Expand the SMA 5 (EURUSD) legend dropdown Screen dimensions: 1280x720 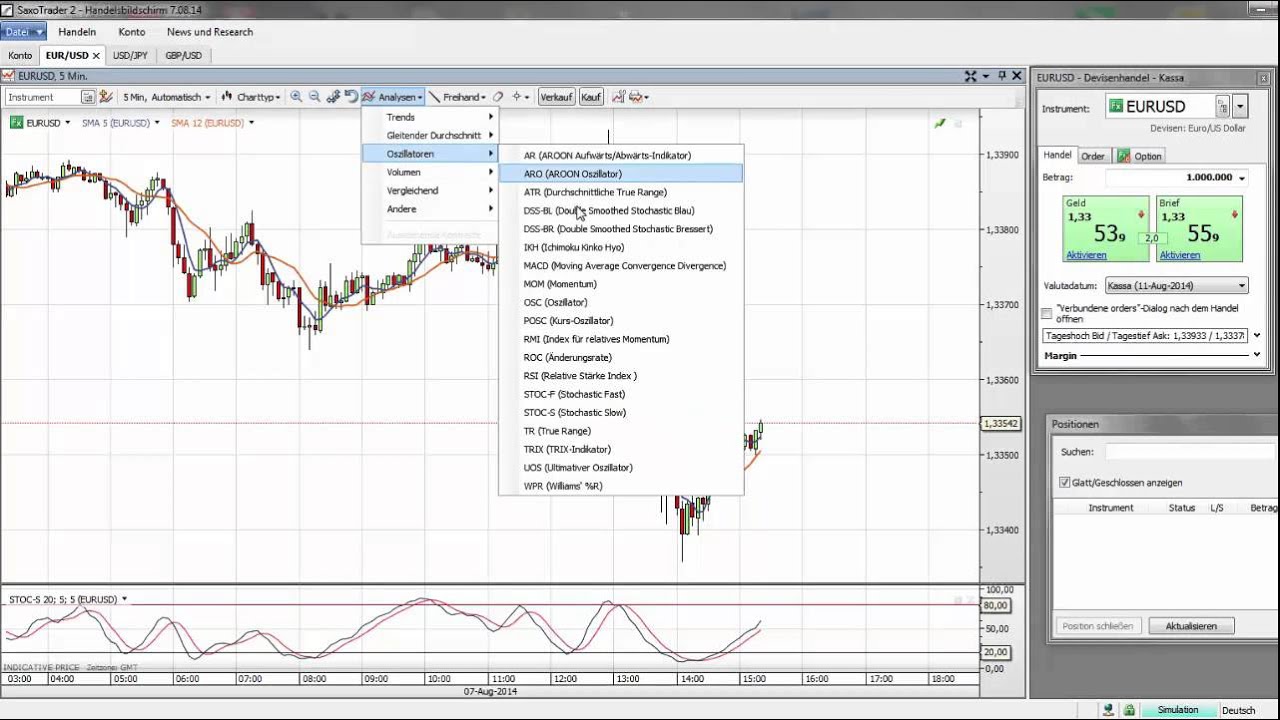click(x=157, y=123)
